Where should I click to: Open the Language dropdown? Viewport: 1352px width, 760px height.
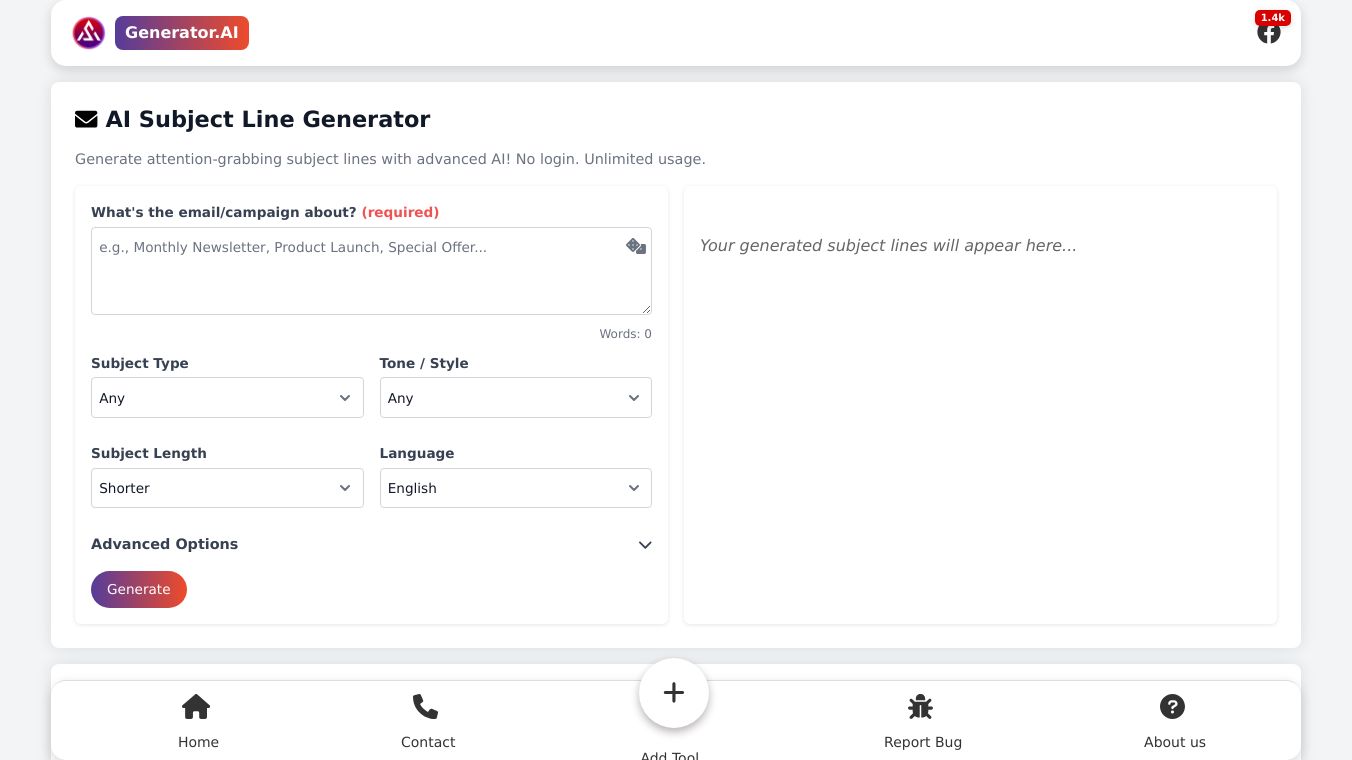515,488
